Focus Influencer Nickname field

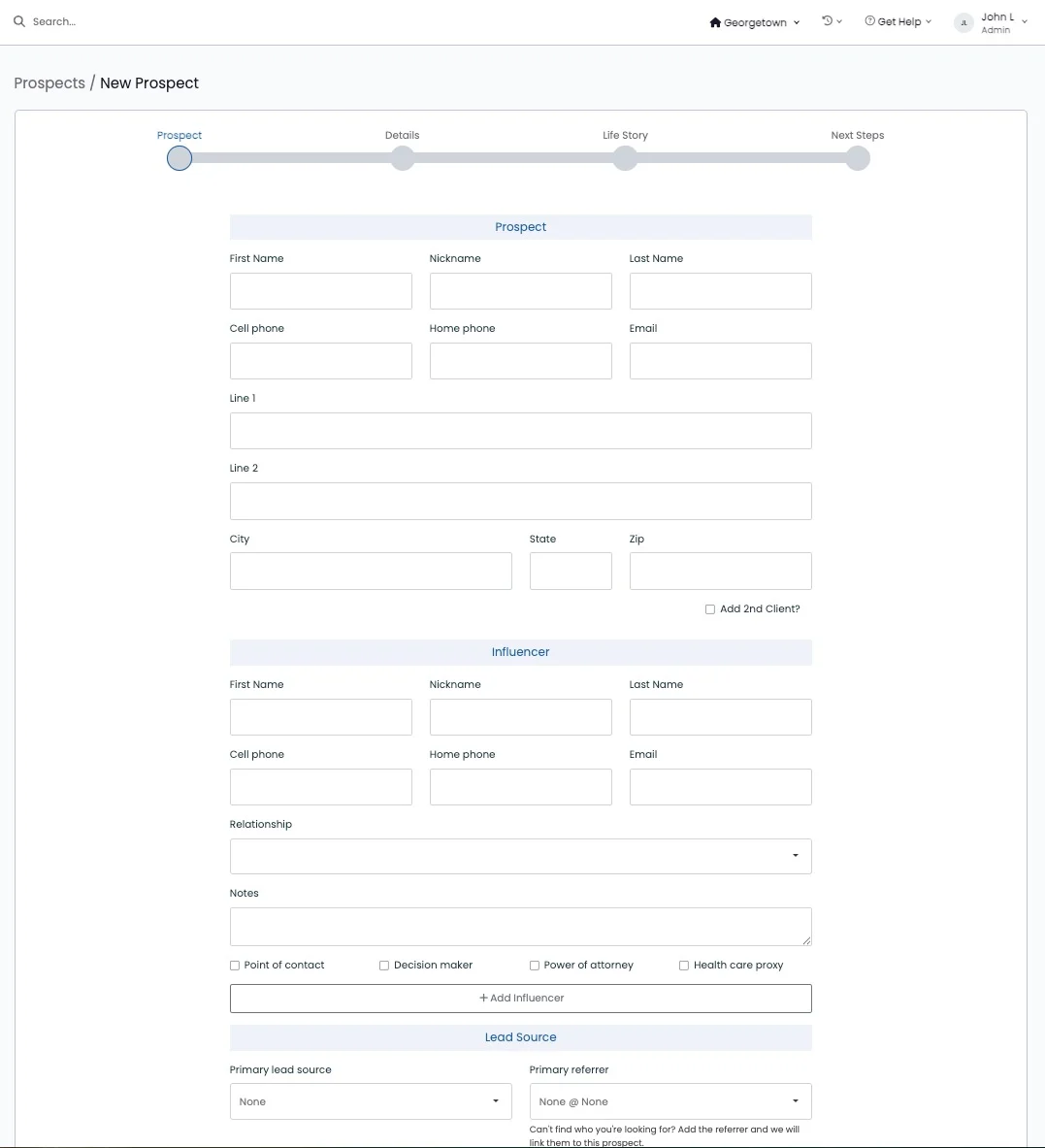[x=520, y=717]
